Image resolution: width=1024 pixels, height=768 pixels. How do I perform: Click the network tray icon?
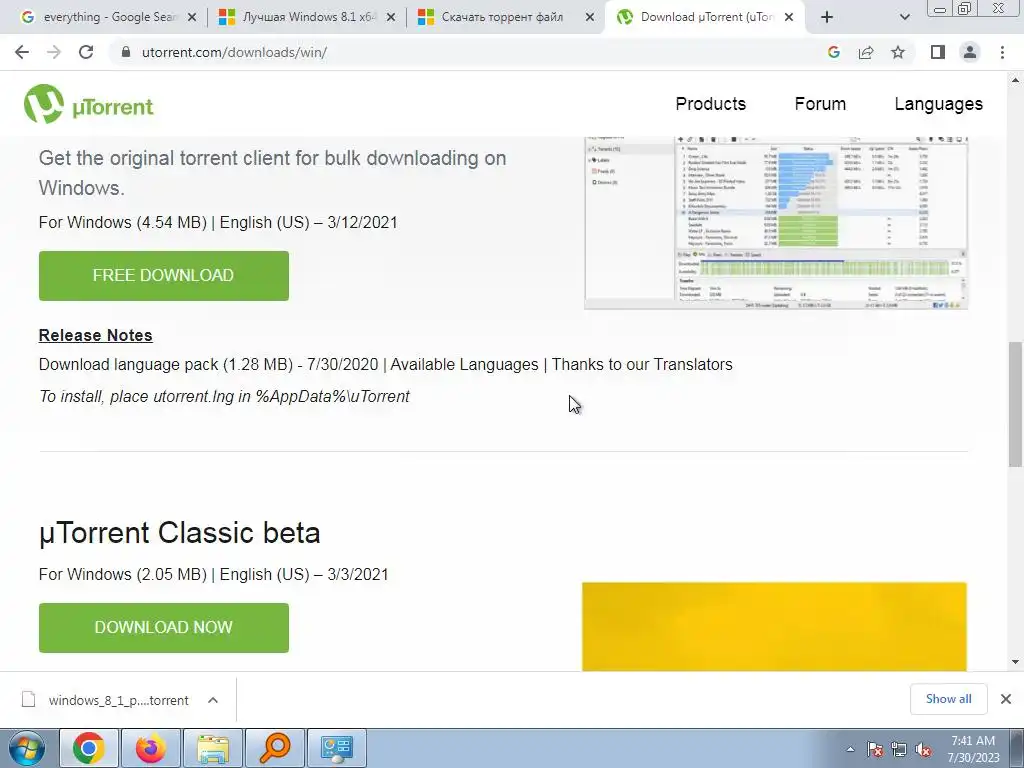click(899, 749)
